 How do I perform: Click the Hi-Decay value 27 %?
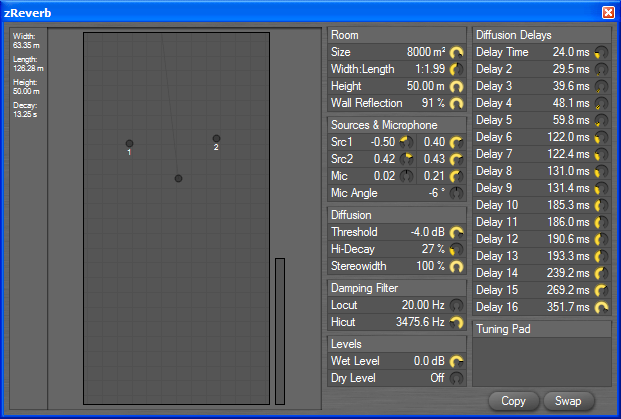pyautogui.click(x=433, y=249)
